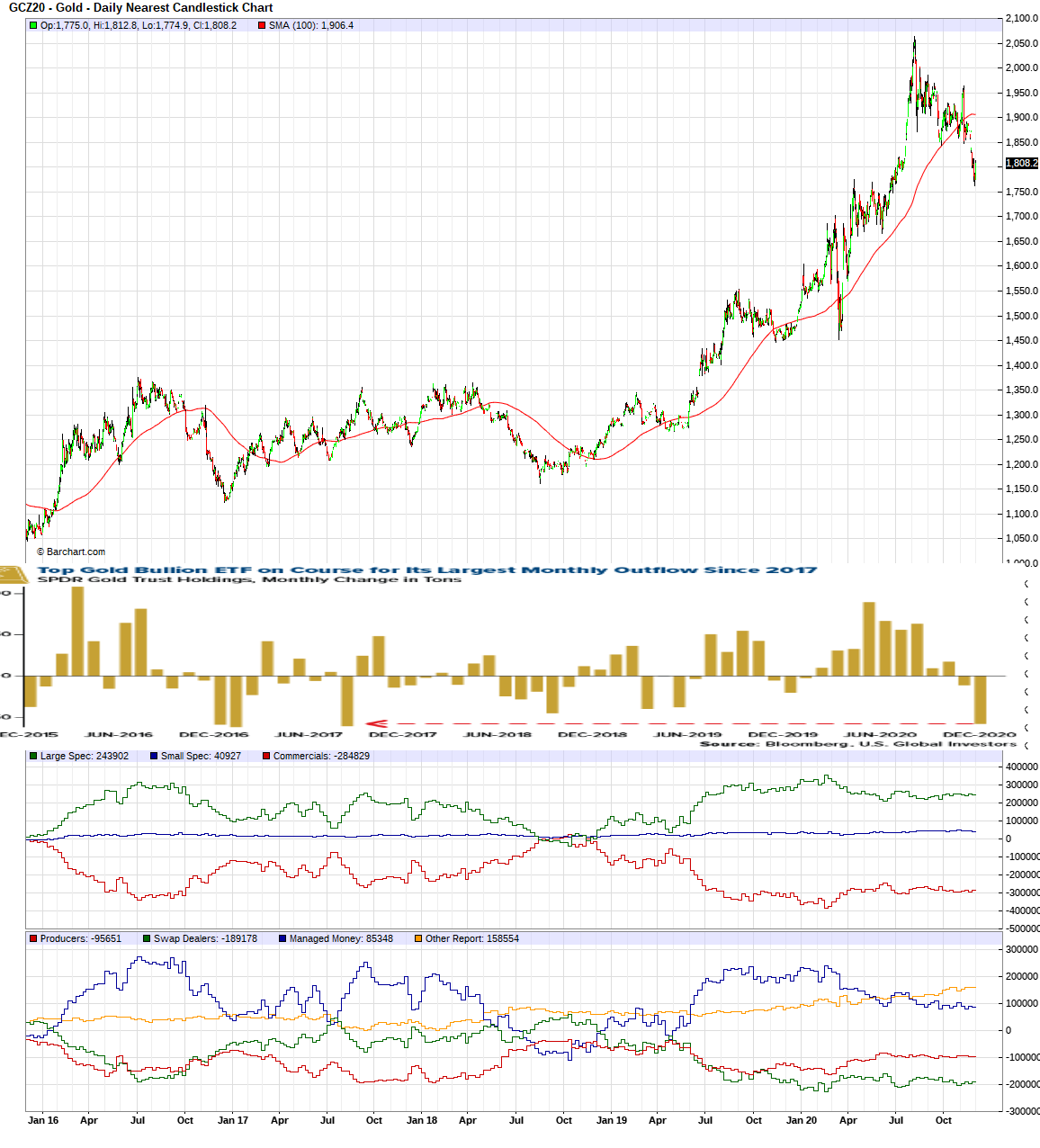This screenshot has width=1040, height=1148.
Task: Click the SMA (100): 1,906.4 legend text
Action: coord(311,25)
